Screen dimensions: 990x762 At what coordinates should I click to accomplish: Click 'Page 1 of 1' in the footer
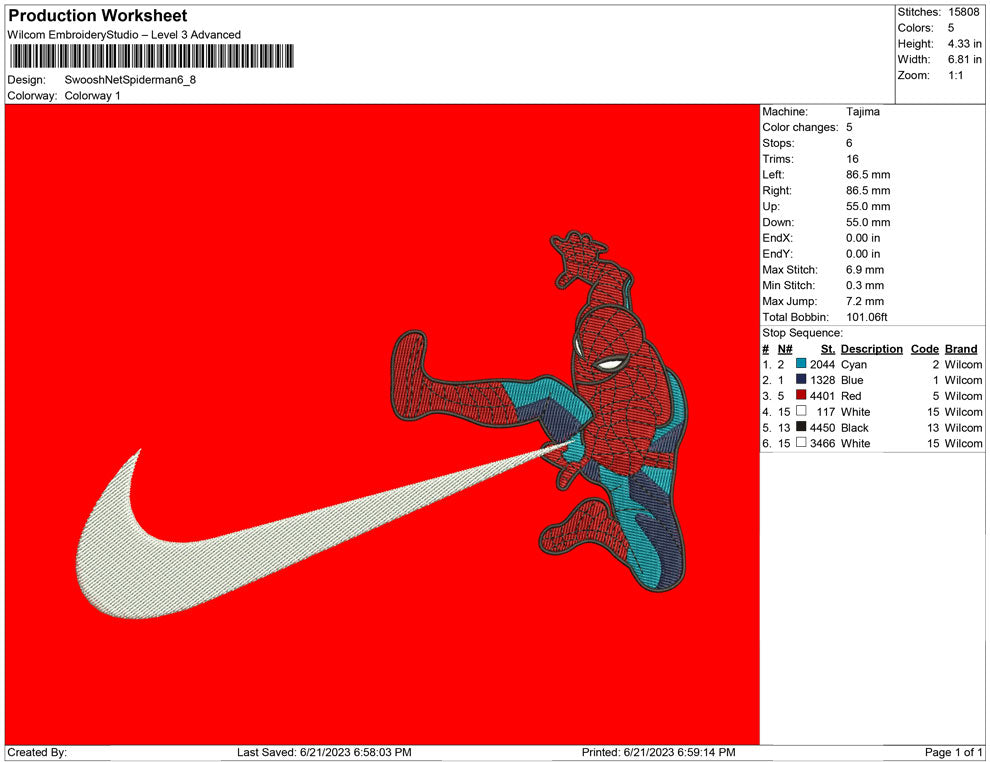[953, 752]
